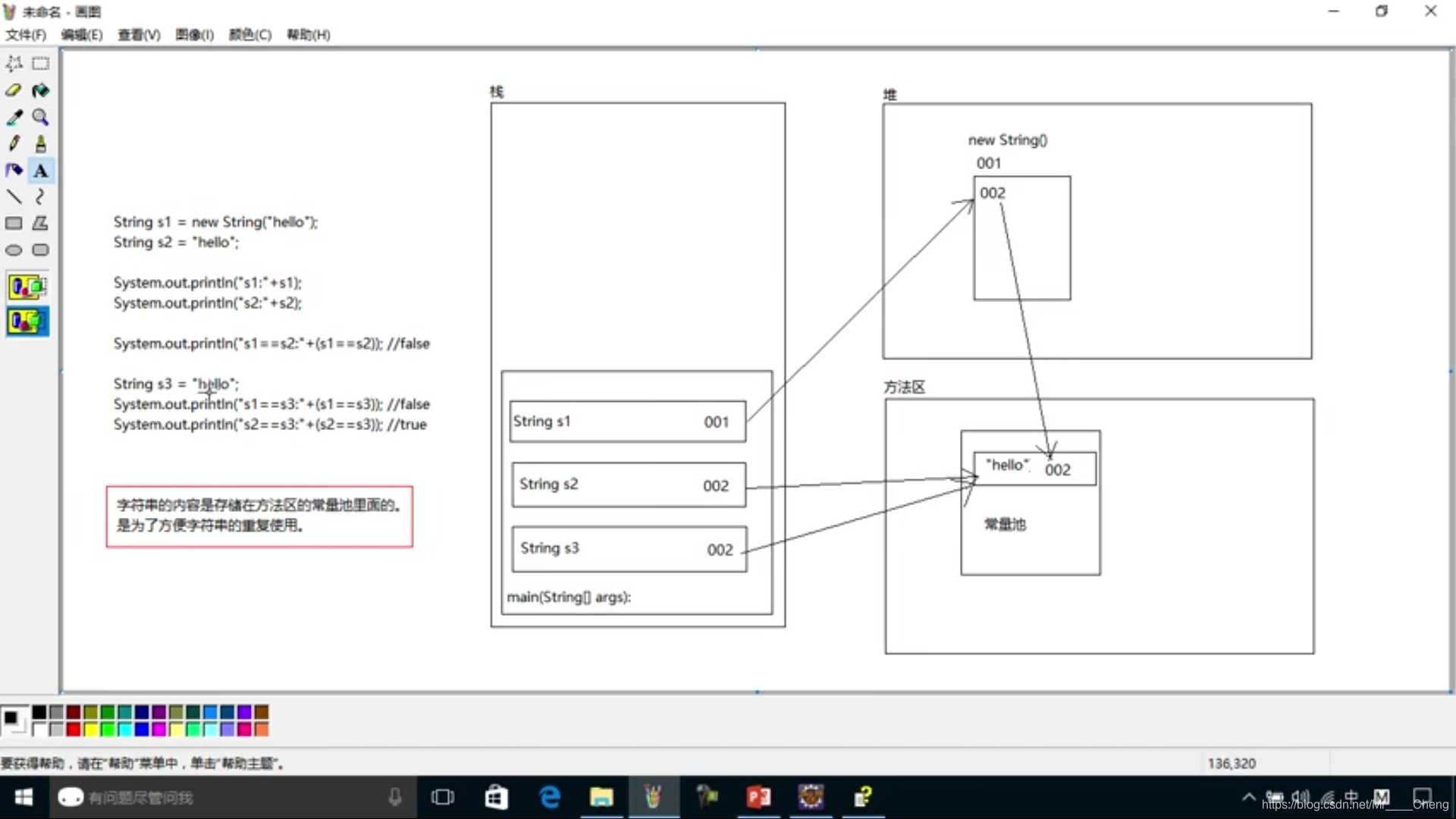This screenshot has height=819, width=1456.
Task: Click the "hello" 002 constant box
Action: tap(1034, 468)
